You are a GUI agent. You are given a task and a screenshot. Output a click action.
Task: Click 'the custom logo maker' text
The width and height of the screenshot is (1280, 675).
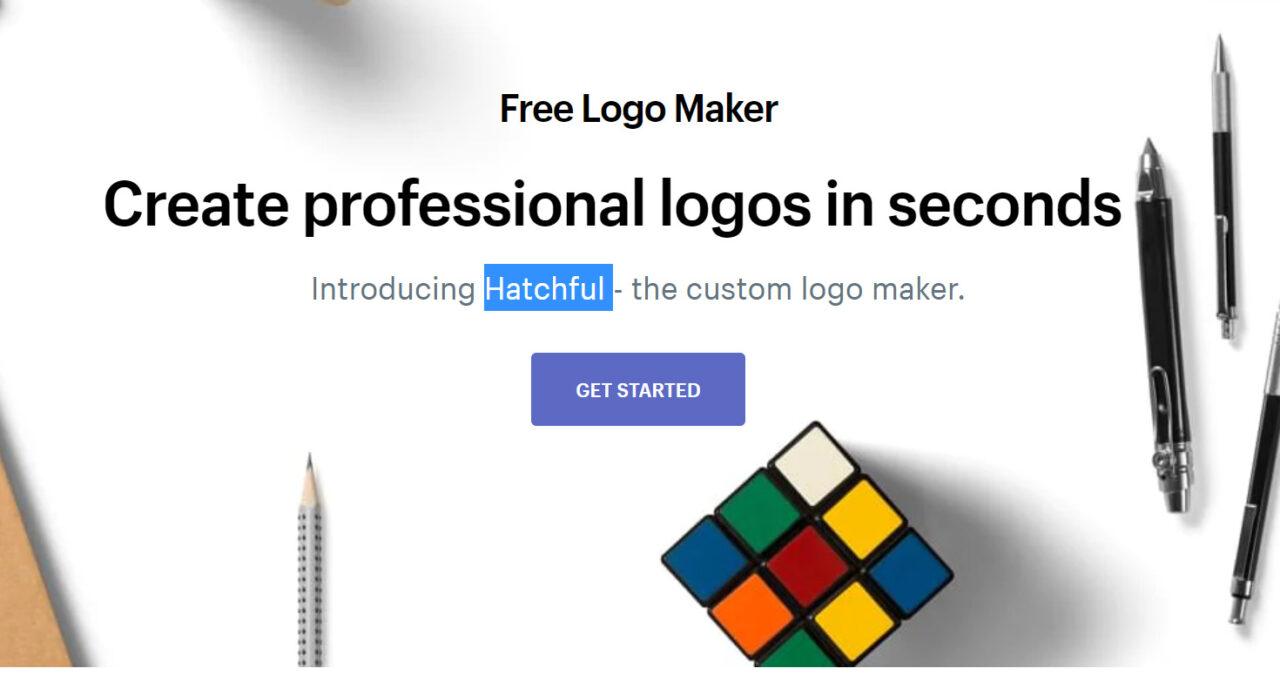pos(798,289)
